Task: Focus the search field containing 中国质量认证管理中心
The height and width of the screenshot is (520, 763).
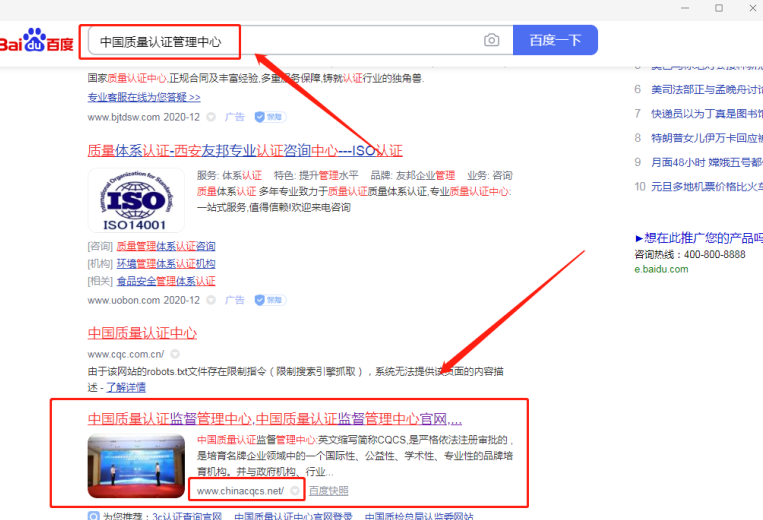Action: coord(301,40)
